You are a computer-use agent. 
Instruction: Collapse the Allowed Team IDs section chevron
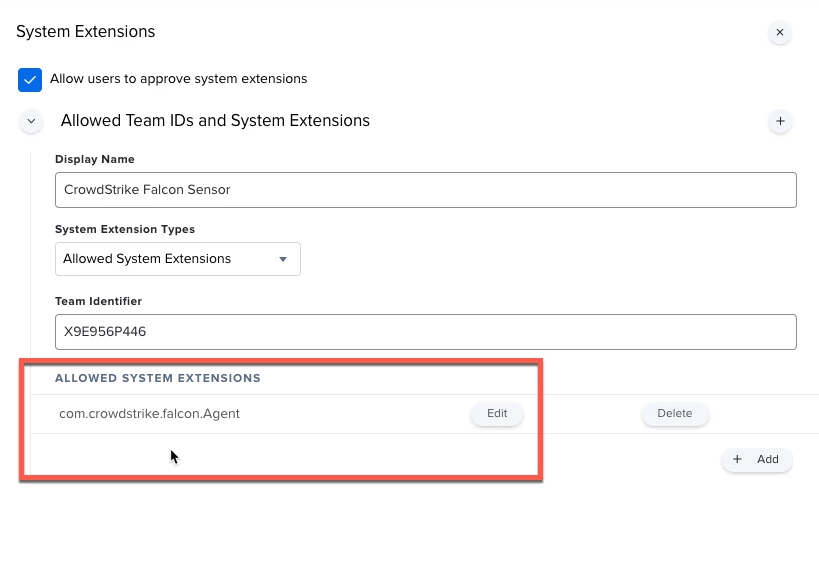pyautogui.click(x=31, y=121)
